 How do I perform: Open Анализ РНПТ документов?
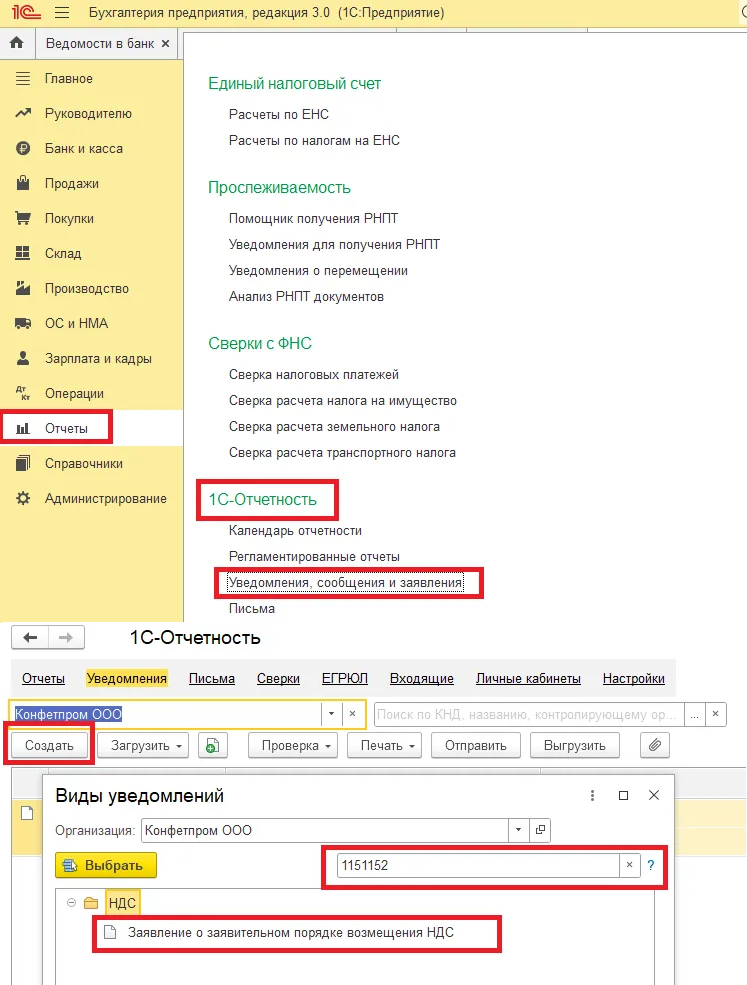pyautogui.click(x=307, y=297)
